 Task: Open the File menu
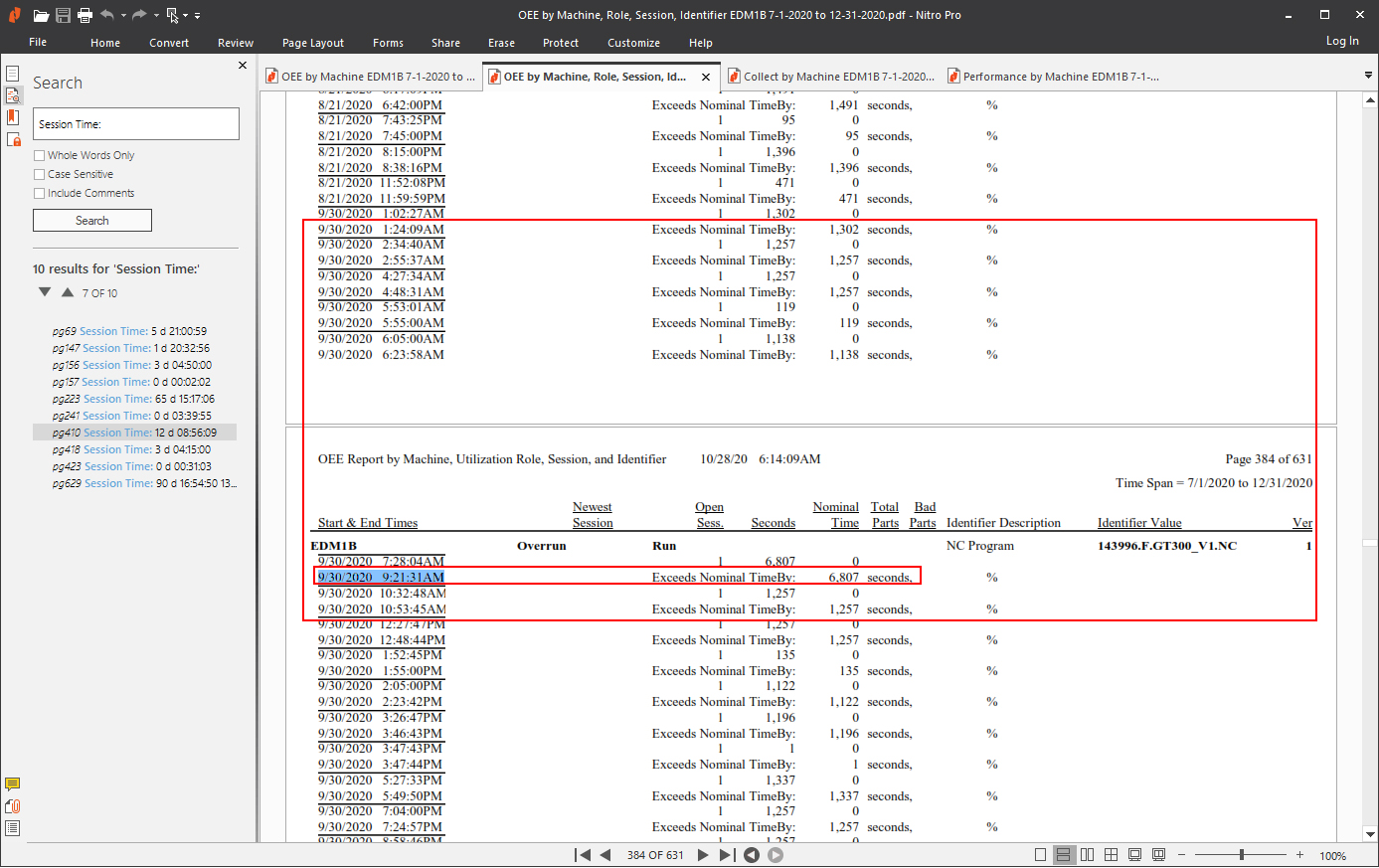38,43
